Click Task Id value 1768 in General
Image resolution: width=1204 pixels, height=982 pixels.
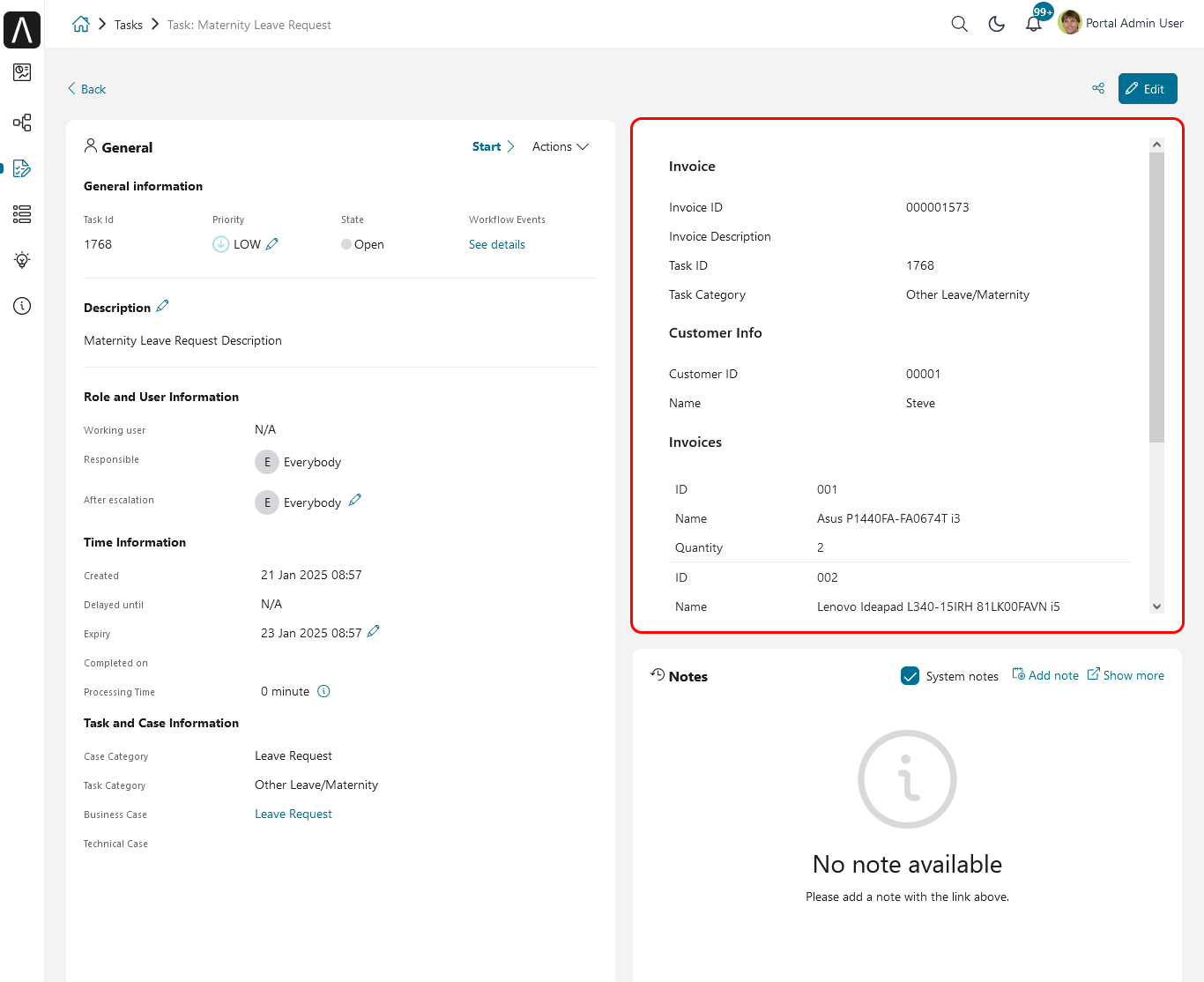pyautogui.click(x=98, y=244)
